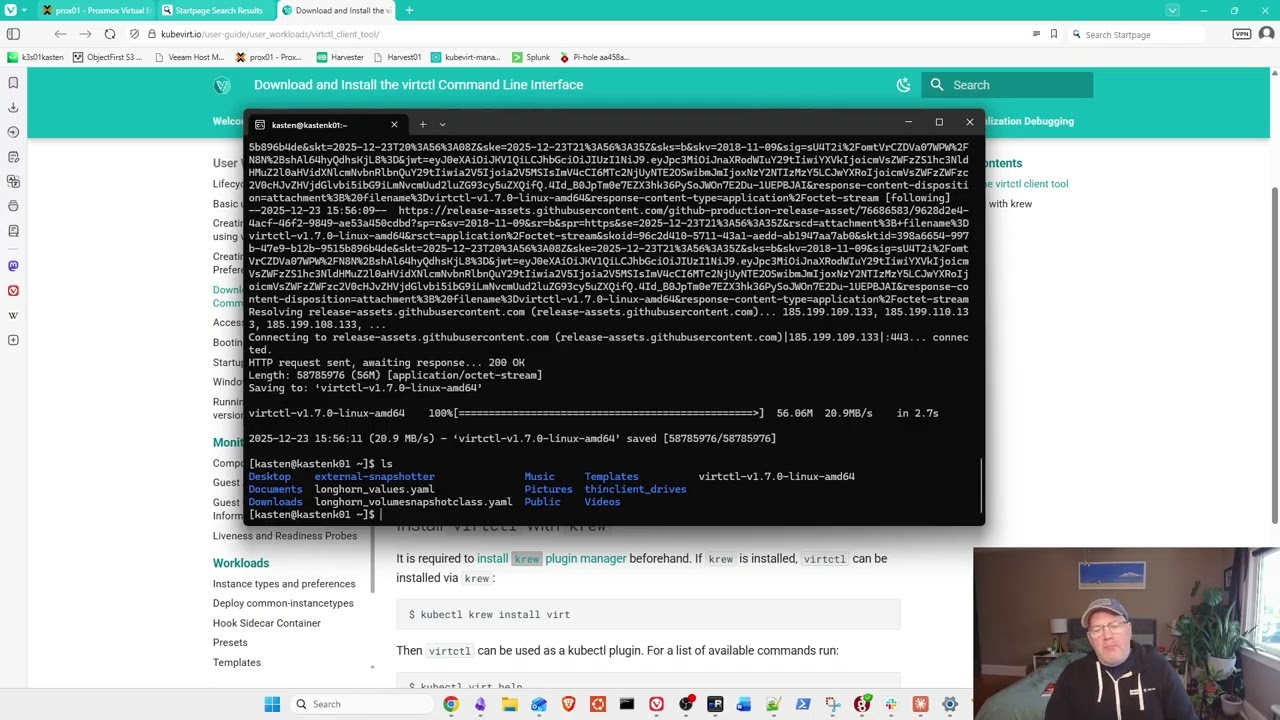This screenshot has width=1280, height=720.
Task: Click virtctl-v1.7.0-linux-amd64 filename in ls output
Action: [777, 477]
